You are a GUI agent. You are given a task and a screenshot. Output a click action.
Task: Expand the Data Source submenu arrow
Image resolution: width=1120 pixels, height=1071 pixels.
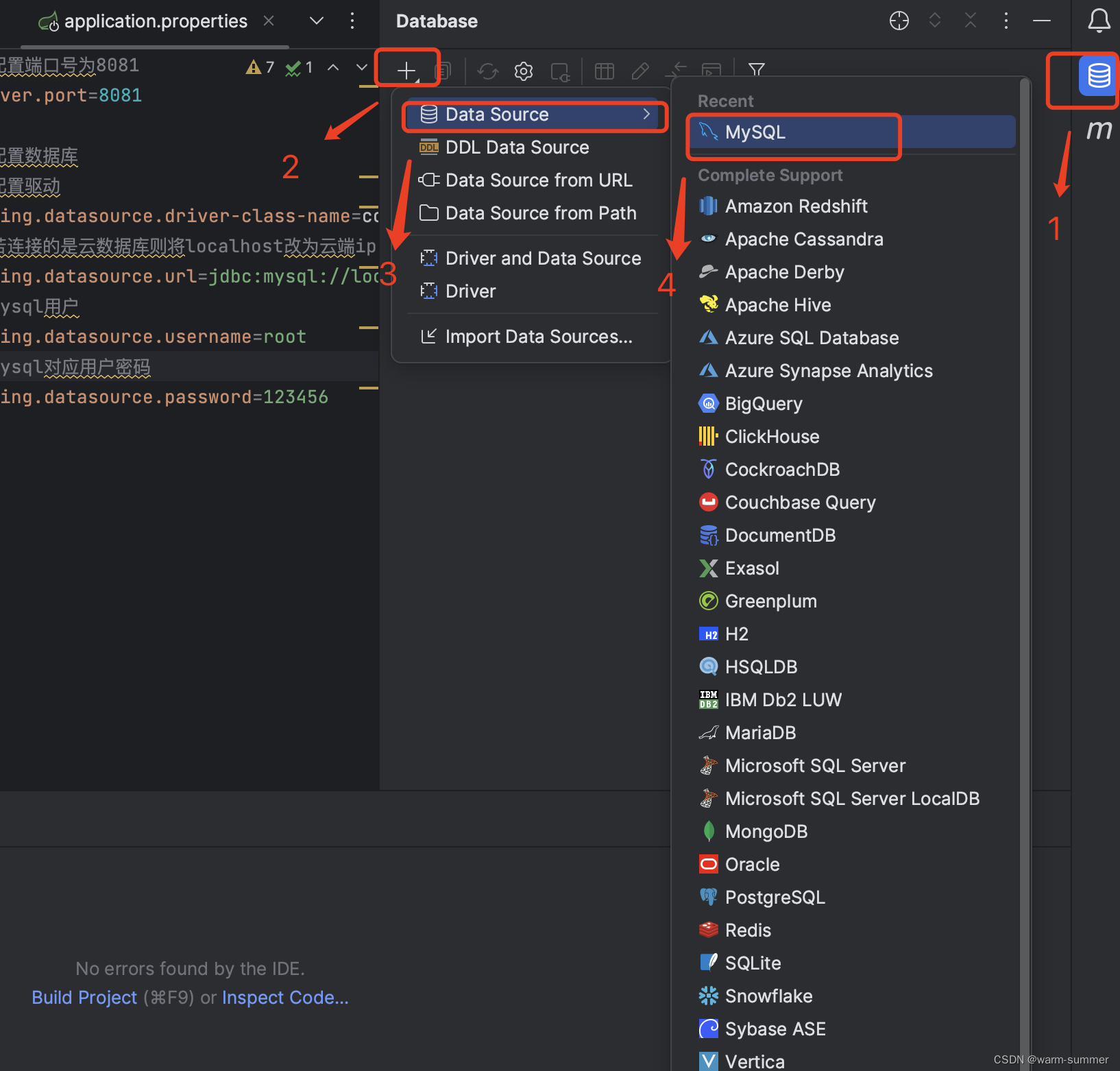(x=646, y=115)
